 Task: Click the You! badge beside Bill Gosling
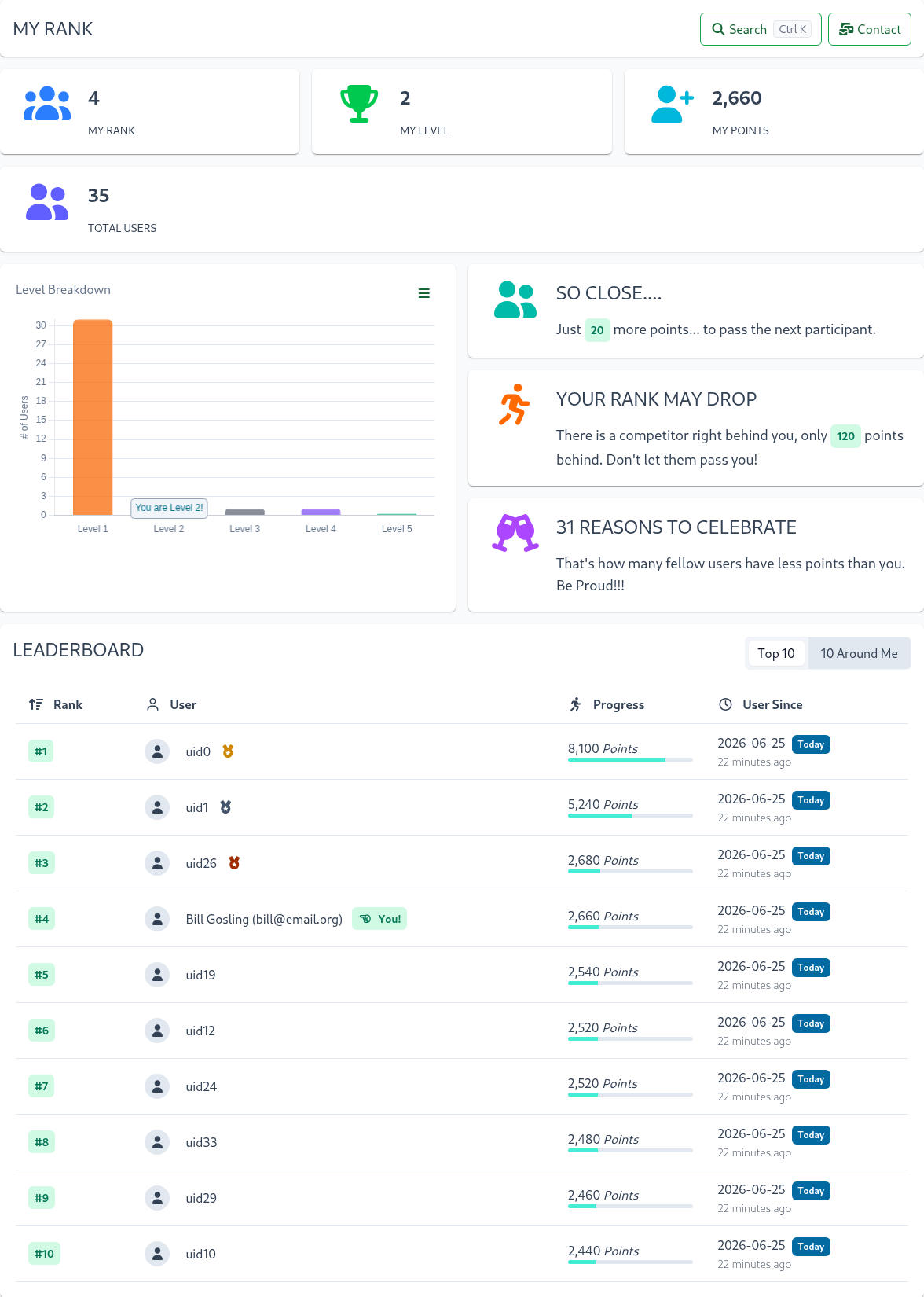tap(379, 919)
